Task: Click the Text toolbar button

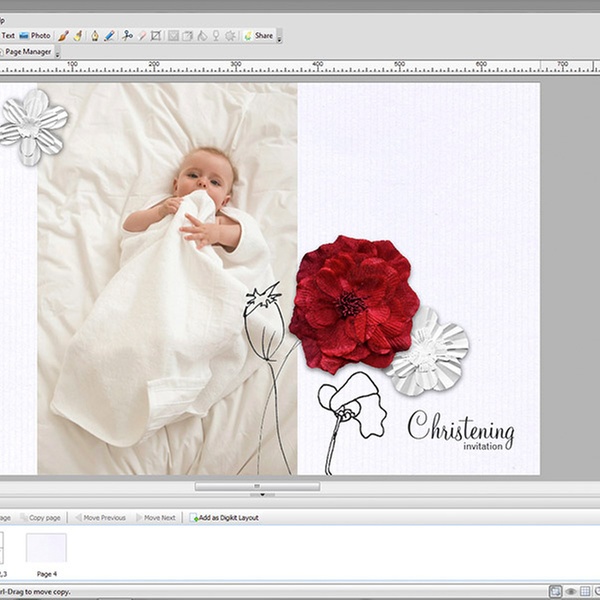Action: (x=8, y=35)
